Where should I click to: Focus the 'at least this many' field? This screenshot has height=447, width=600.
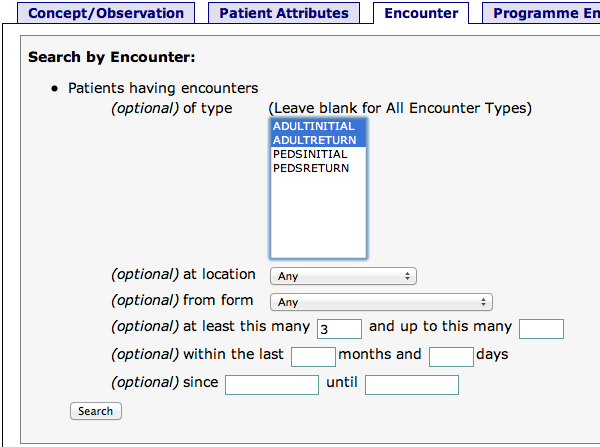point(339,329)
